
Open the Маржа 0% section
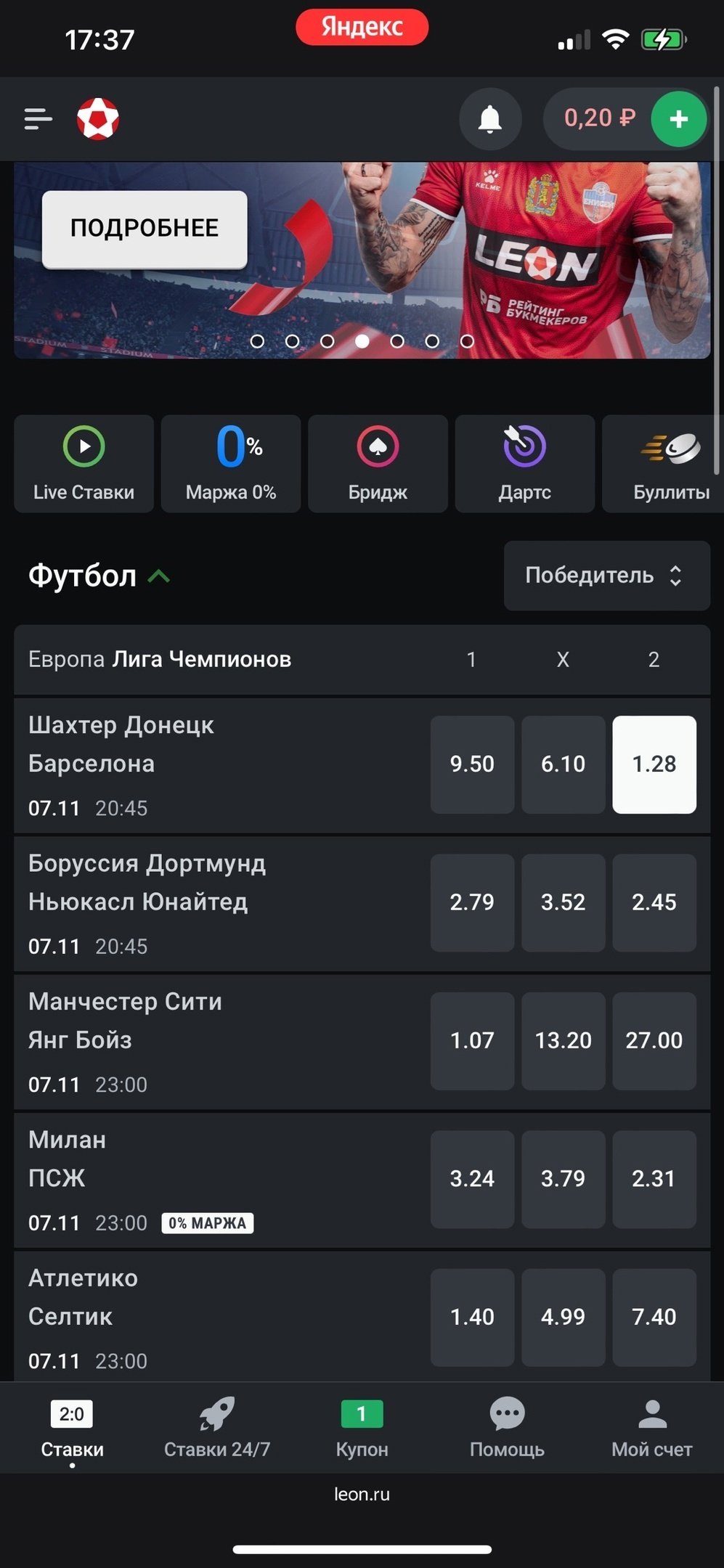(231, 464)
